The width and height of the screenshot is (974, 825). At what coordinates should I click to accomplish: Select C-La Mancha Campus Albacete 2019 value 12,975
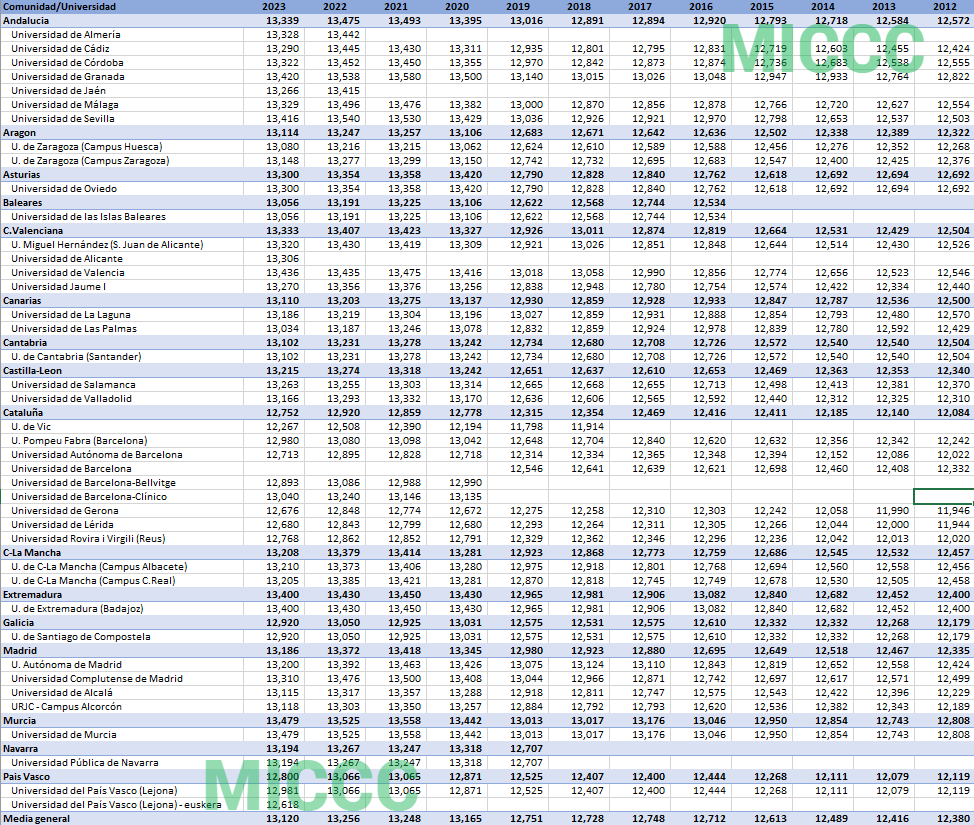coord(526,566)
